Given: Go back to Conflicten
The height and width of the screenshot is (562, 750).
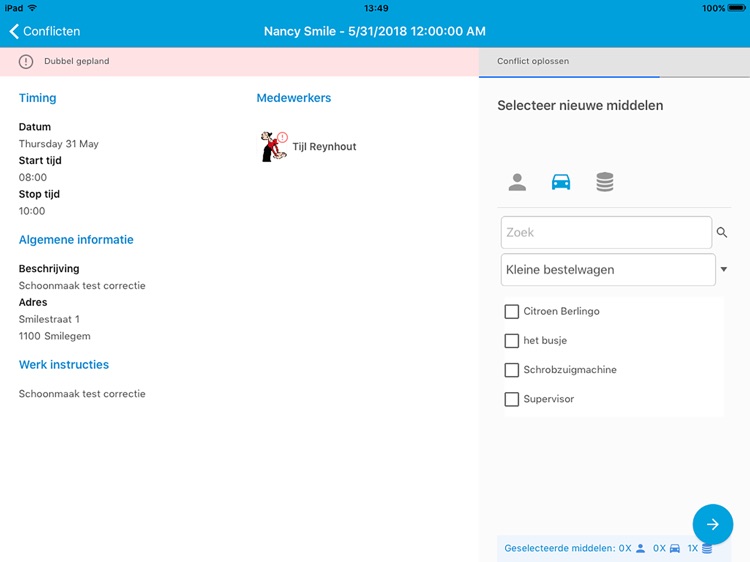Looking at the screenshot, I should click(44, 31).
